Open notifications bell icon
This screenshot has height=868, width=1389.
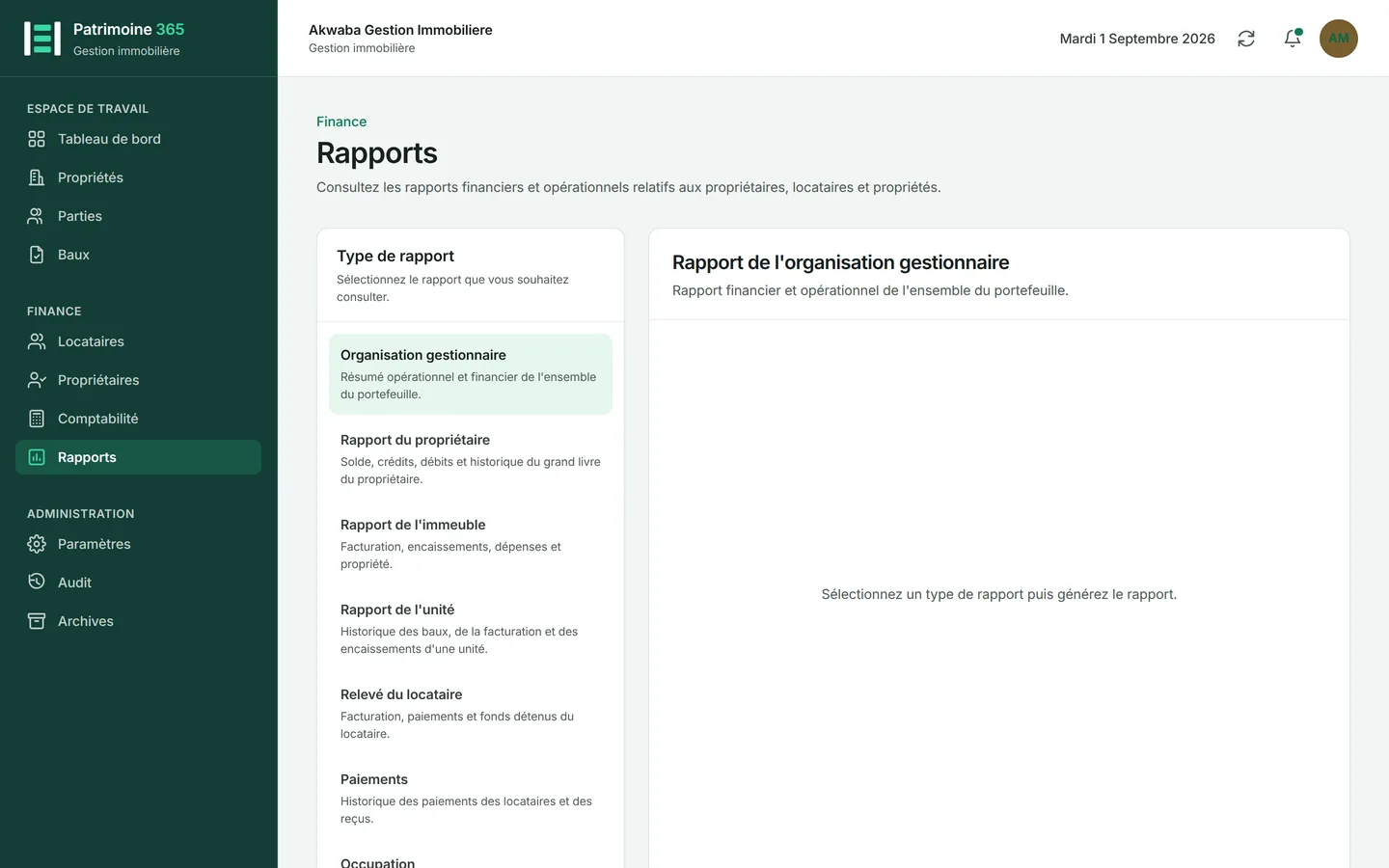click(1293, 39)
